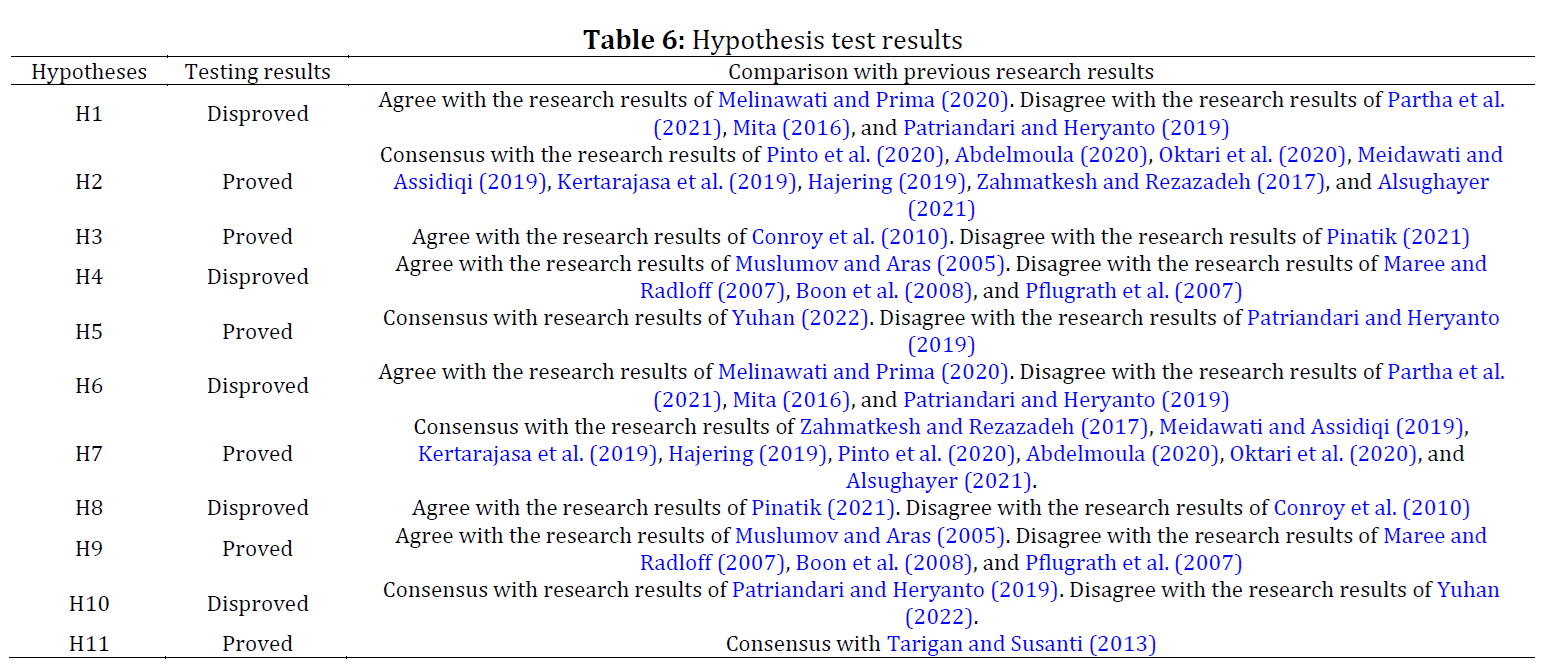The image size is (1549, 667).
Task: Select 'Proved' result in H11 row
Action: point(258,644)
